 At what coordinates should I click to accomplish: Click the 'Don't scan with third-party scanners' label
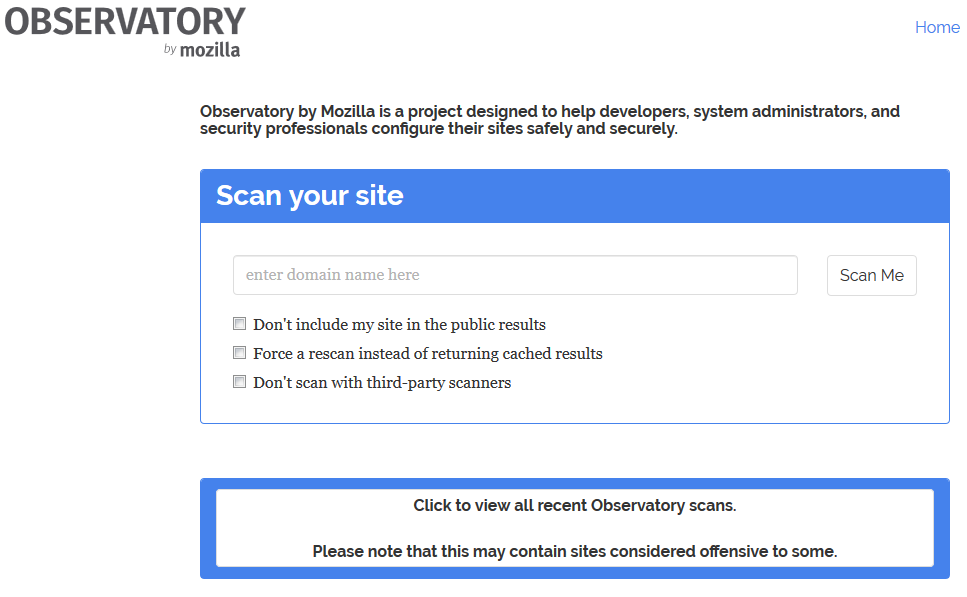pos(382,382)
